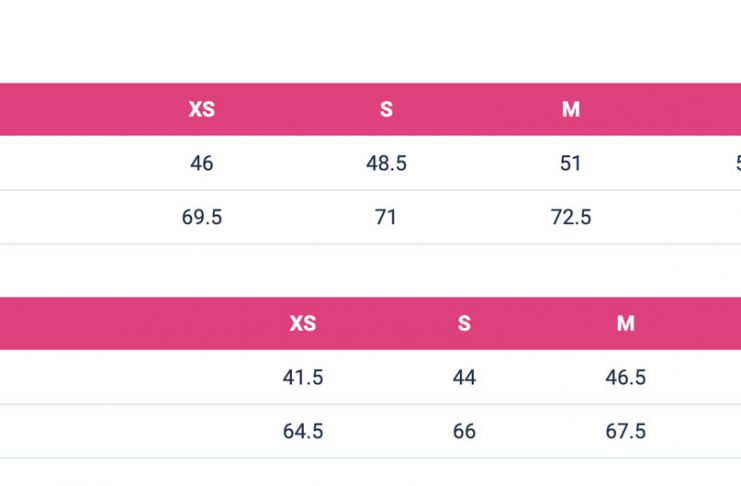741x486 pixels.
Task: Select the 66 measurement cell
Action: point(464,431)
